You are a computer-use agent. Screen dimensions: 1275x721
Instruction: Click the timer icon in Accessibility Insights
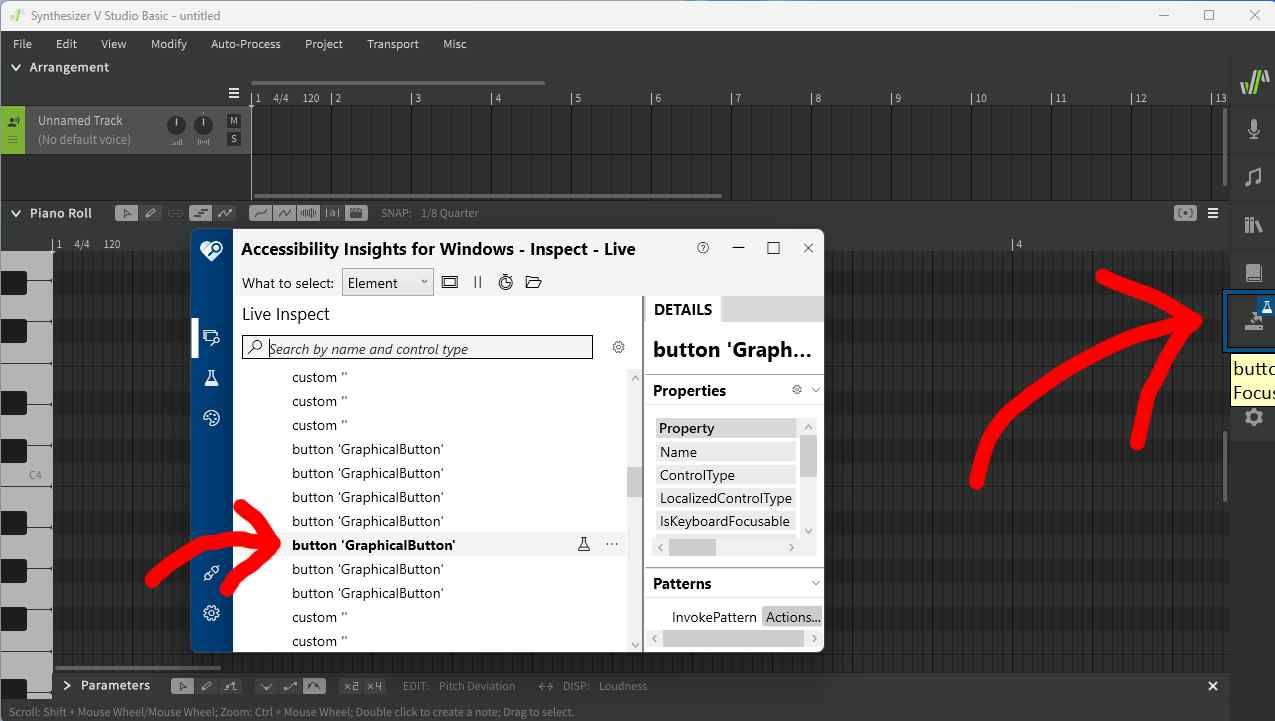coord(505,282)
